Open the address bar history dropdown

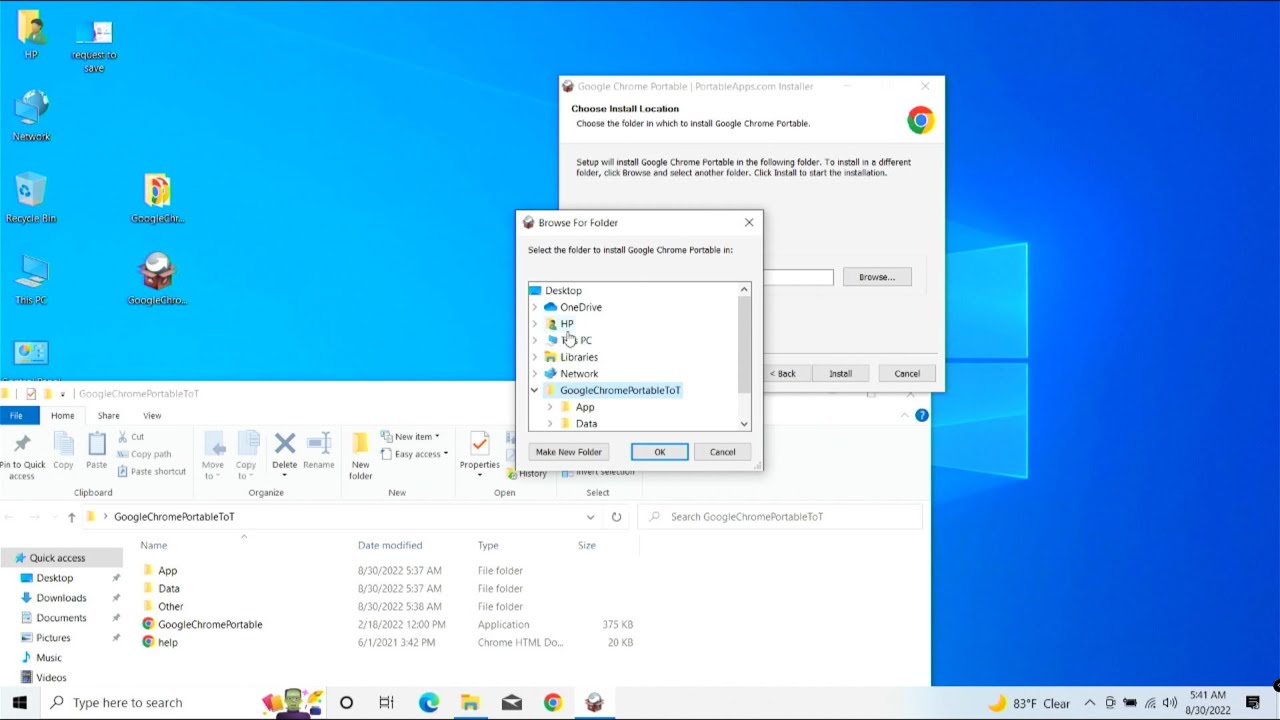[x=590, y=517]
